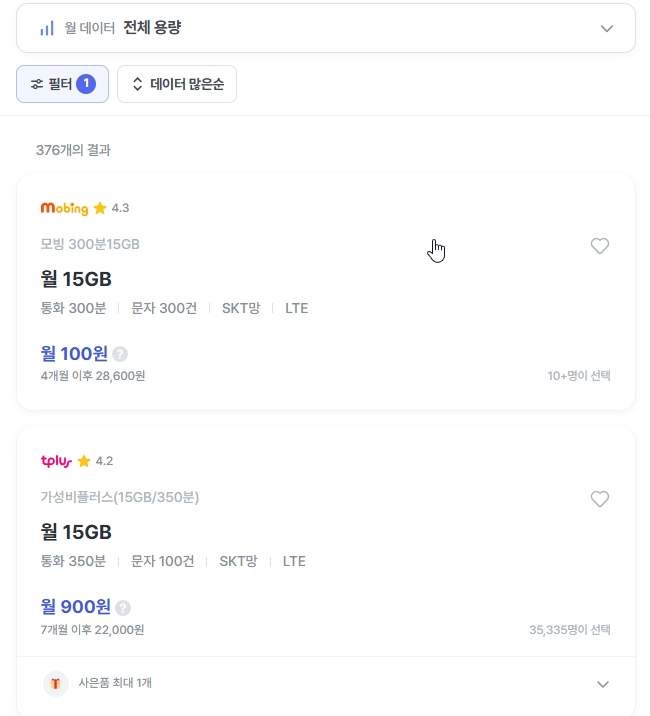Favorite the 모빙 300분15GB plan heart
The width and height of the screenshot is (650, 716).
[x=600, y=246]
